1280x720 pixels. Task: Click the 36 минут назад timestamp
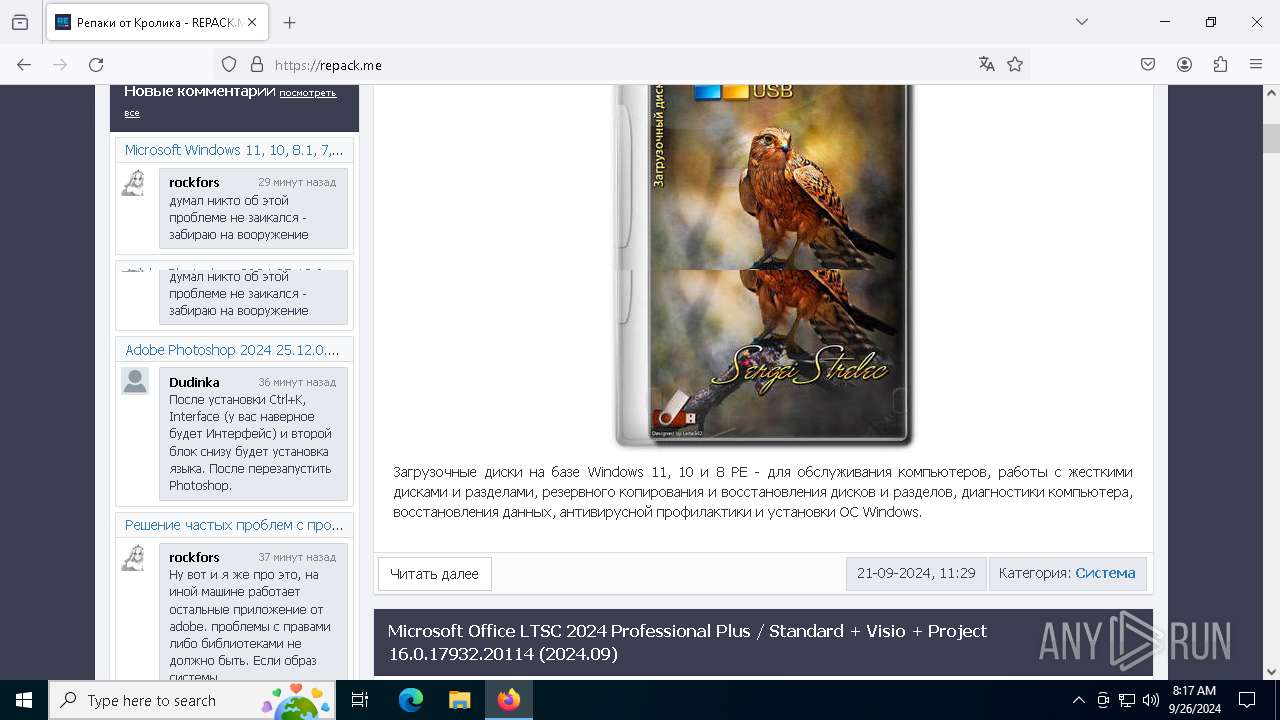[x=297, y=382]
